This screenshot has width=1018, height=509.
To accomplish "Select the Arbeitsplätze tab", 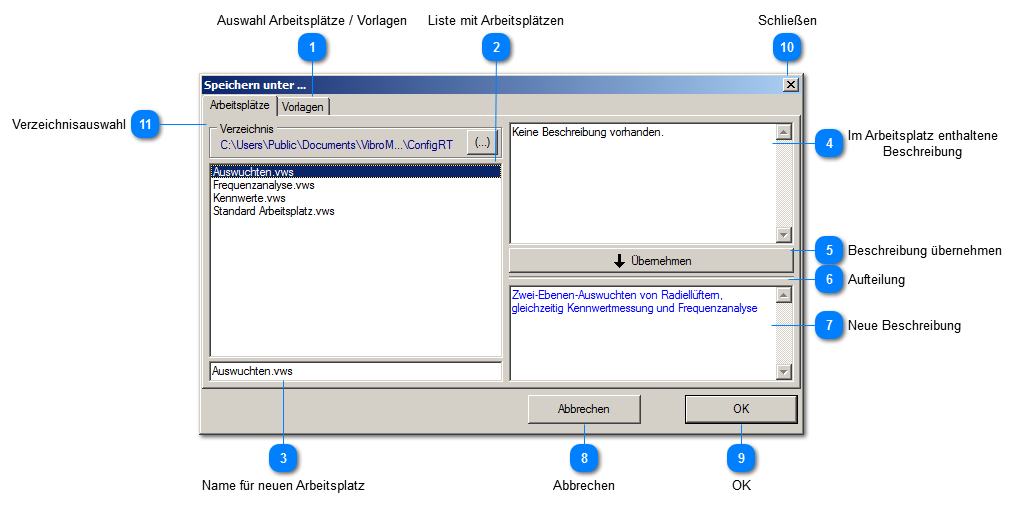I will click(x=239, y=105).
